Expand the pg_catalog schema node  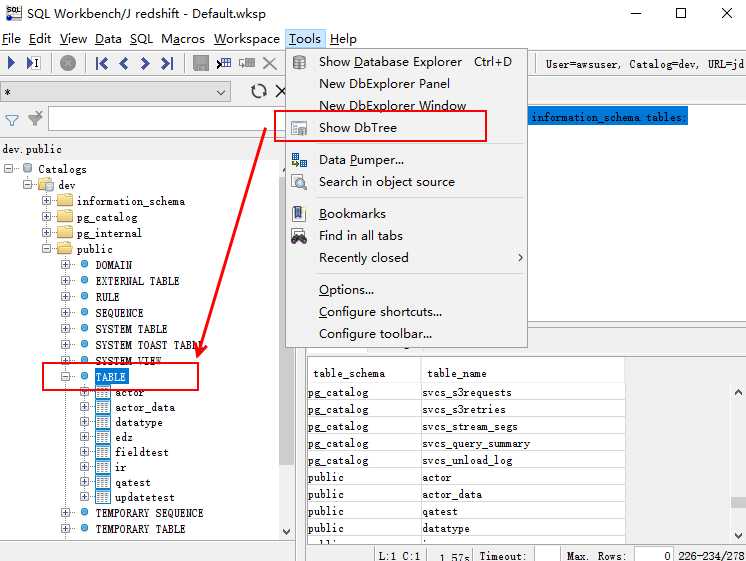pos(46,217)
